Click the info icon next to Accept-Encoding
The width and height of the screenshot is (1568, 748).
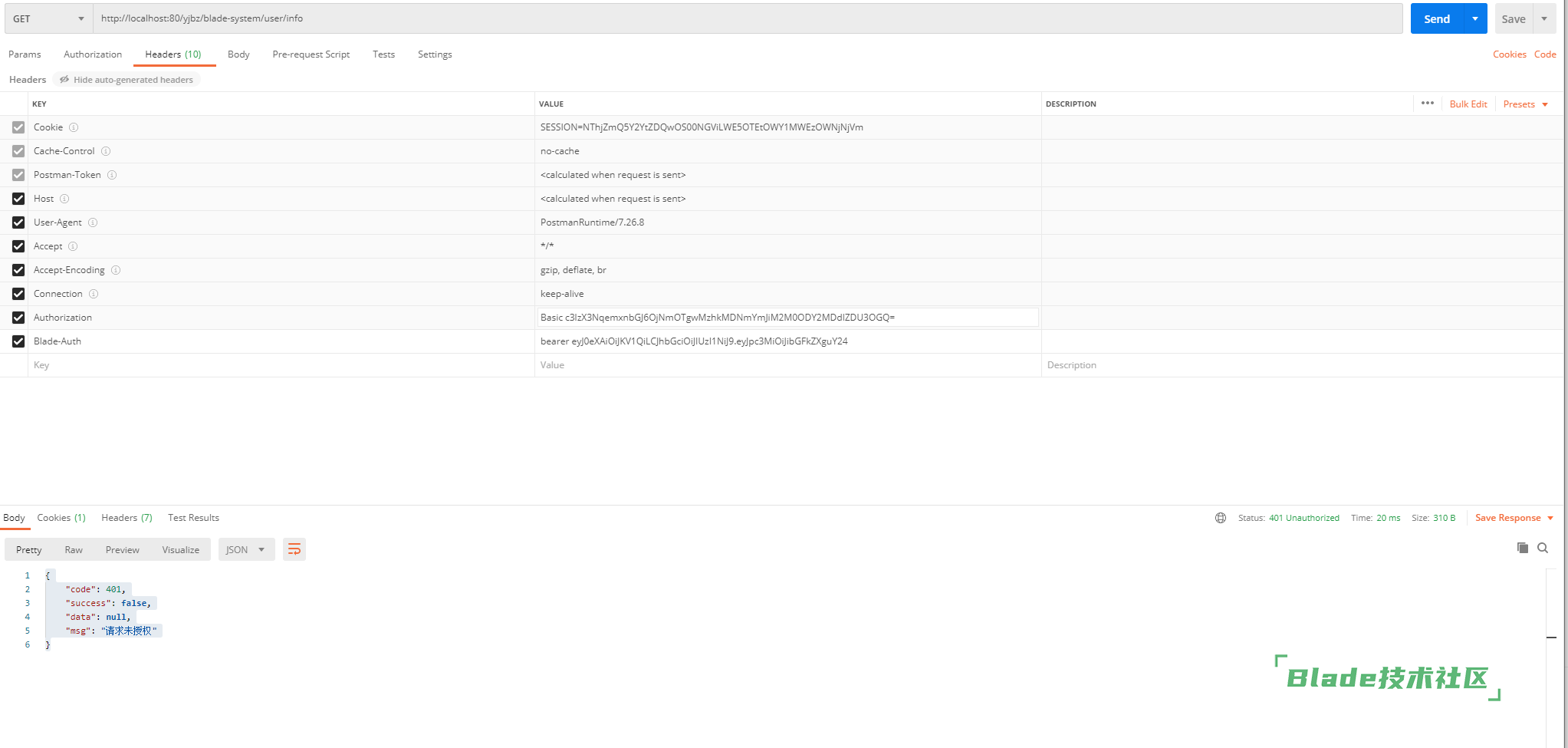(116, 270)
